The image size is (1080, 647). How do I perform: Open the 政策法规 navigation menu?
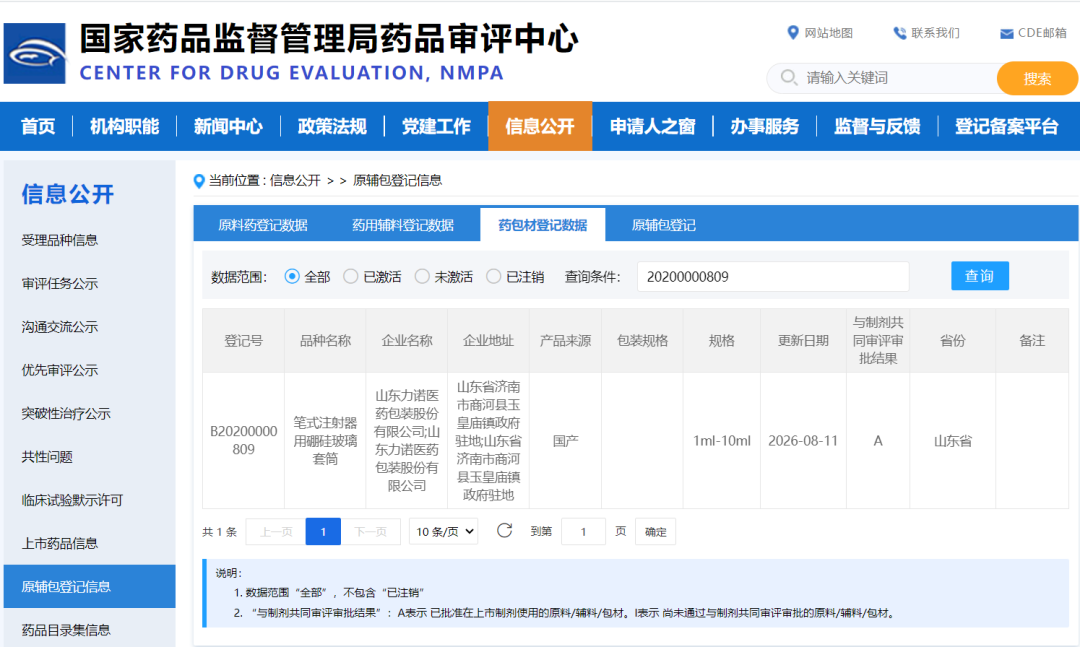pos(332,126)
